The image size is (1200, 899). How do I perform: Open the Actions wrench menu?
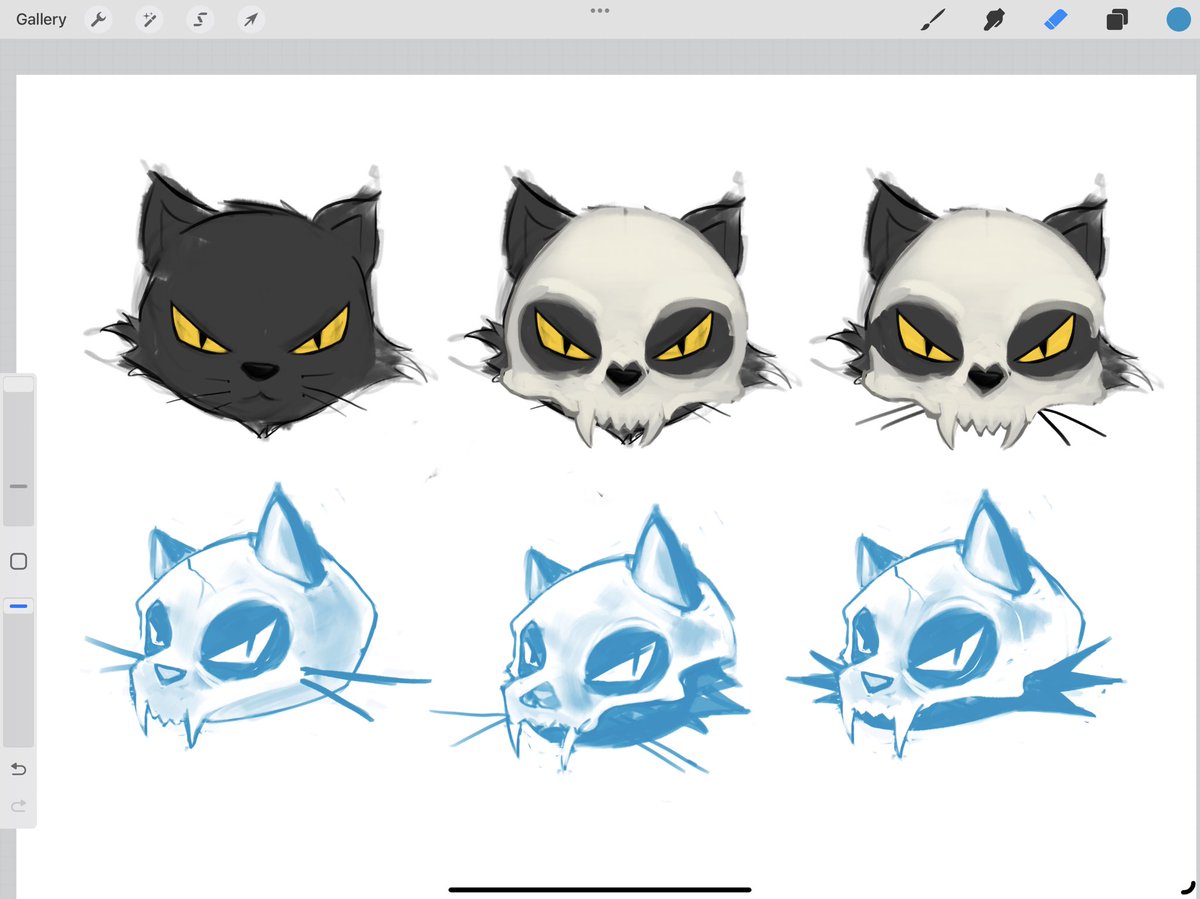(x=98, y=19)
